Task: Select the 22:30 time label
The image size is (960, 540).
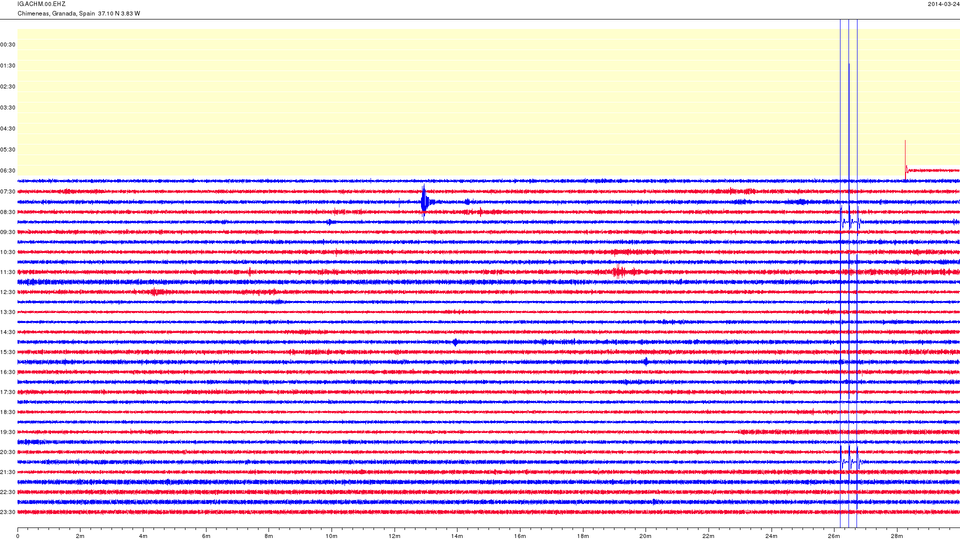Action: click(8, 492)
